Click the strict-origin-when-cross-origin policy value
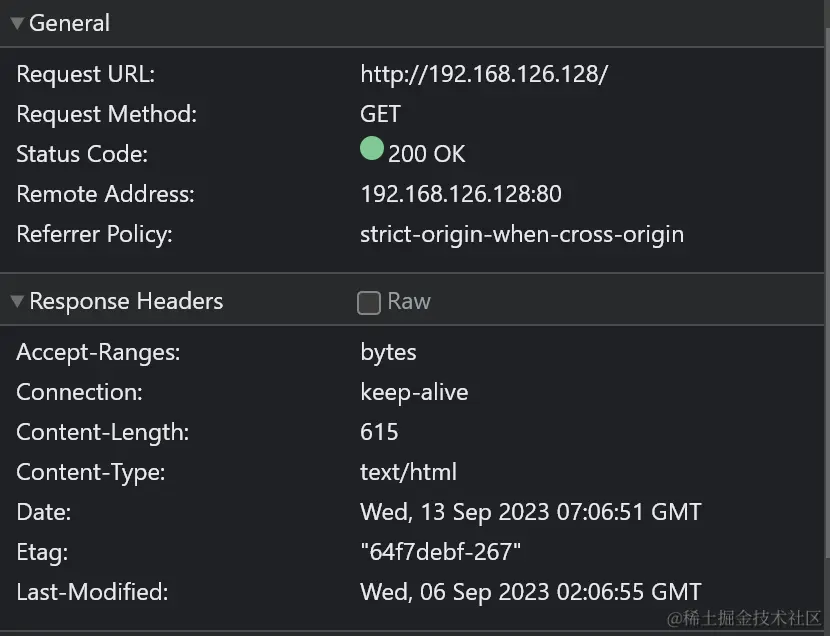 point(522,234)
